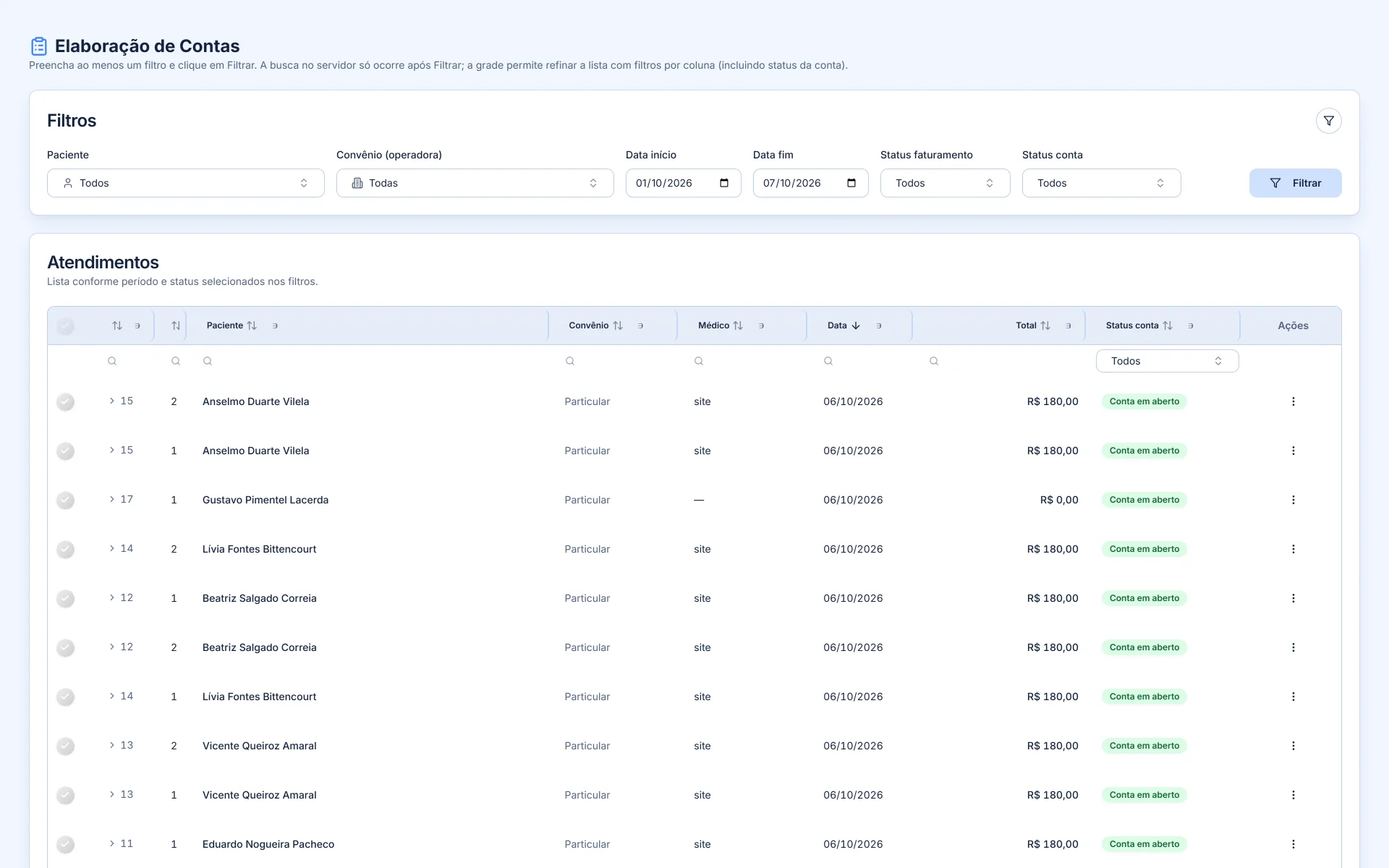Click Conta em aberto badge for Gustavo Pimentel Lacerda
1389x868 pixels.
point(1144,500)
